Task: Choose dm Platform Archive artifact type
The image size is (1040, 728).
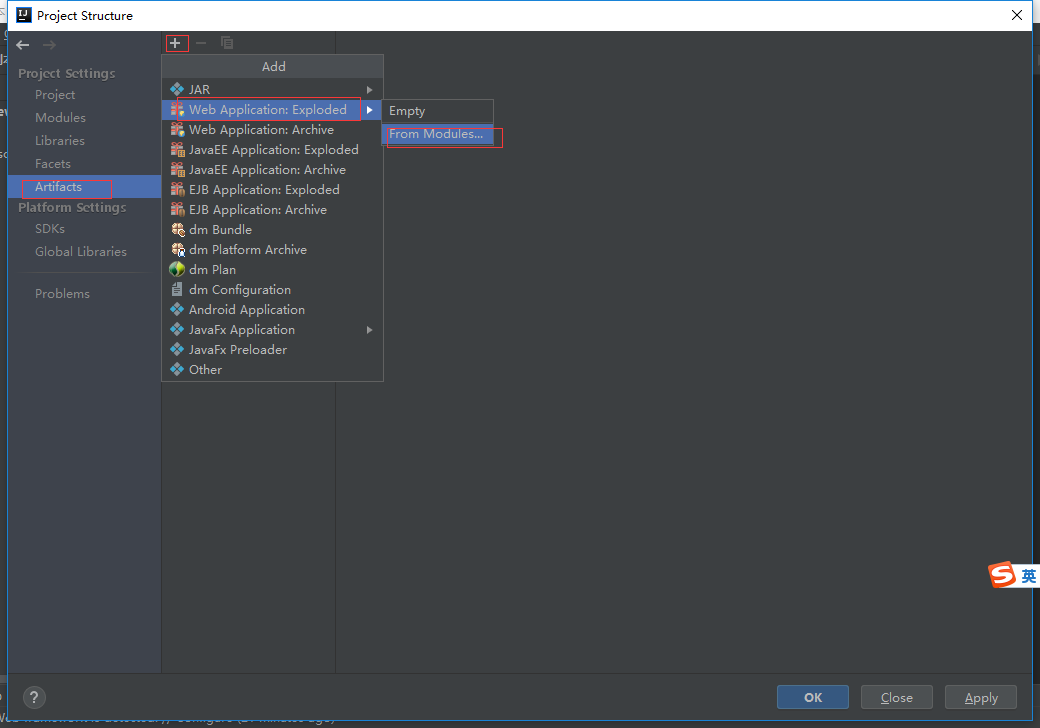Action: tap(272, 249)
